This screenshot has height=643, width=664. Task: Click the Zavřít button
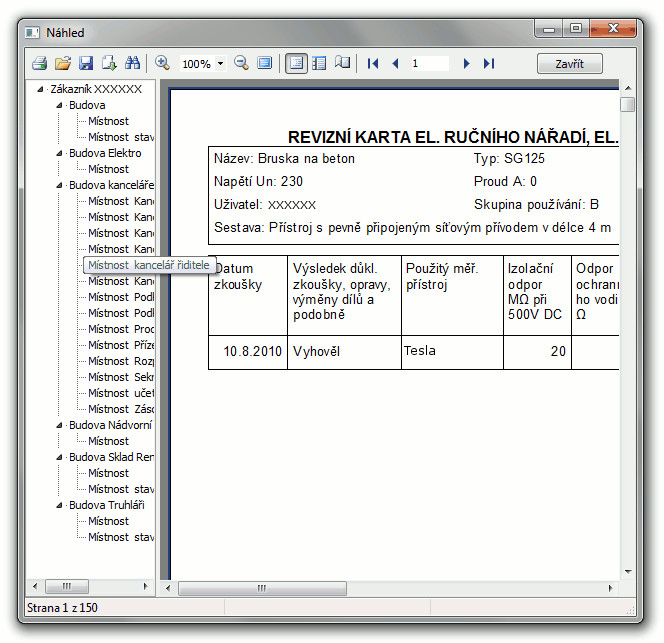click(x=570, y=64)
